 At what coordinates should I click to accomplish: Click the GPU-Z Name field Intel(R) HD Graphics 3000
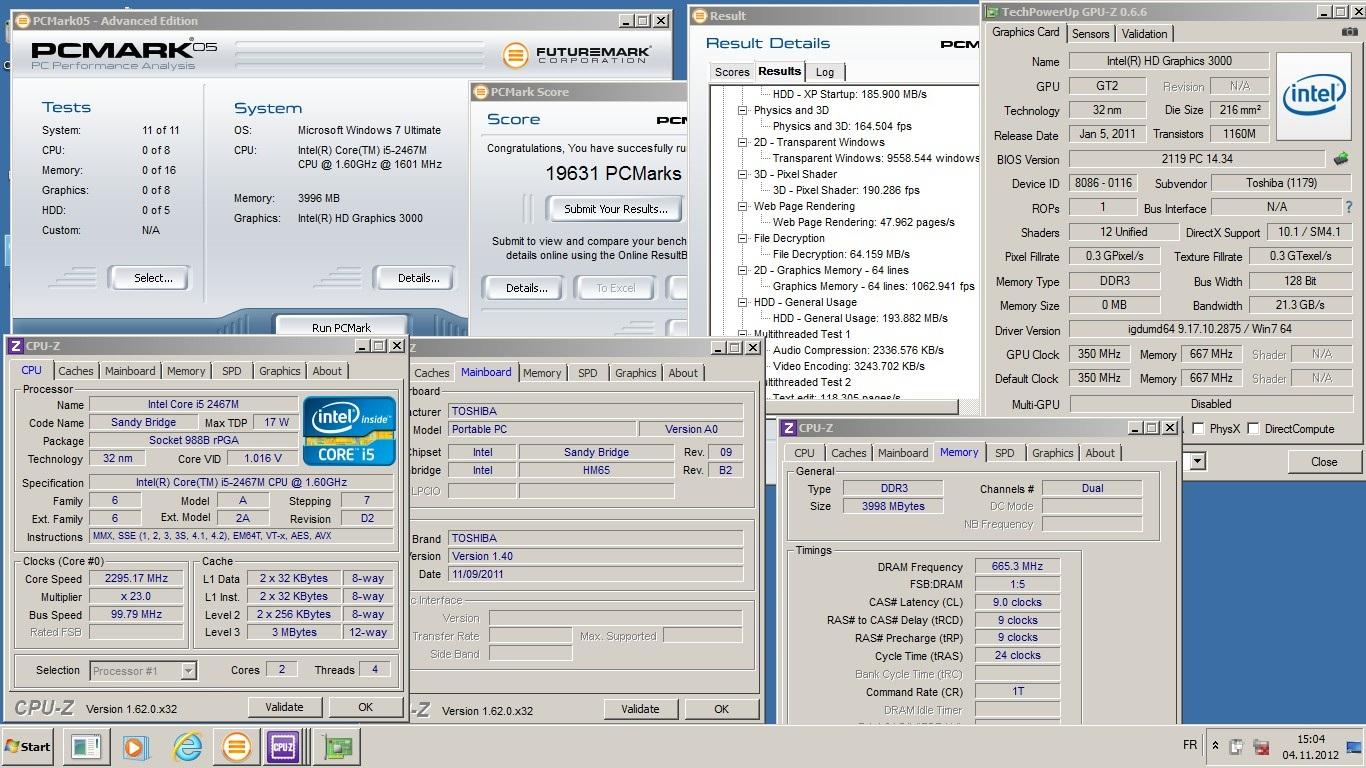pyautogui.click(x=1169, y=61)
